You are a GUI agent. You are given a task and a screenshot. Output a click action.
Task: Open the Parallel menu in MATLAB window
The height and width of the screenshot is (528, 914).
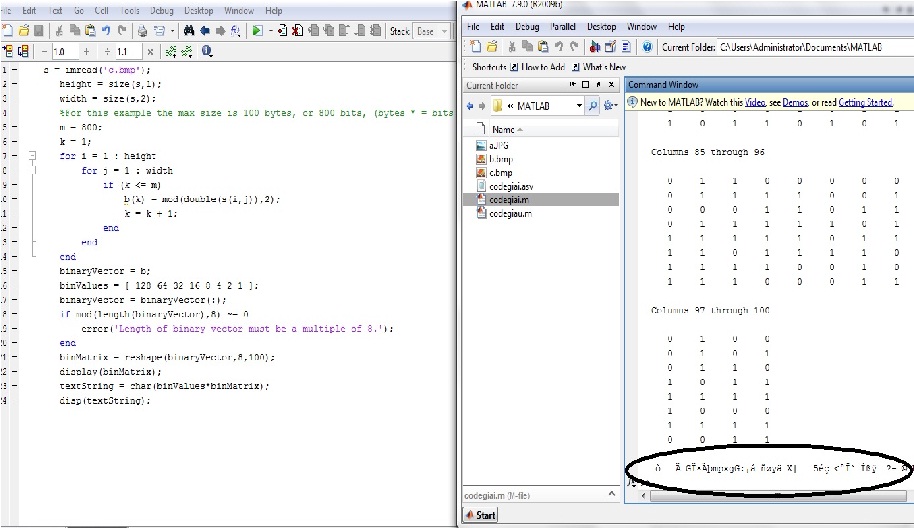point(562,27)
